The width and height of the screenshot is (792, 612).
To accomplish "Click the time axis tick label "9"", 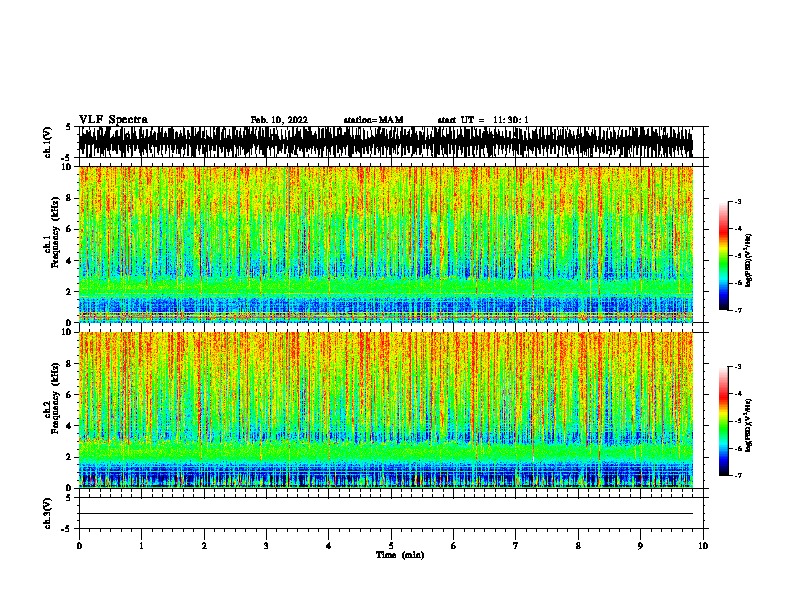I will 640,546.
